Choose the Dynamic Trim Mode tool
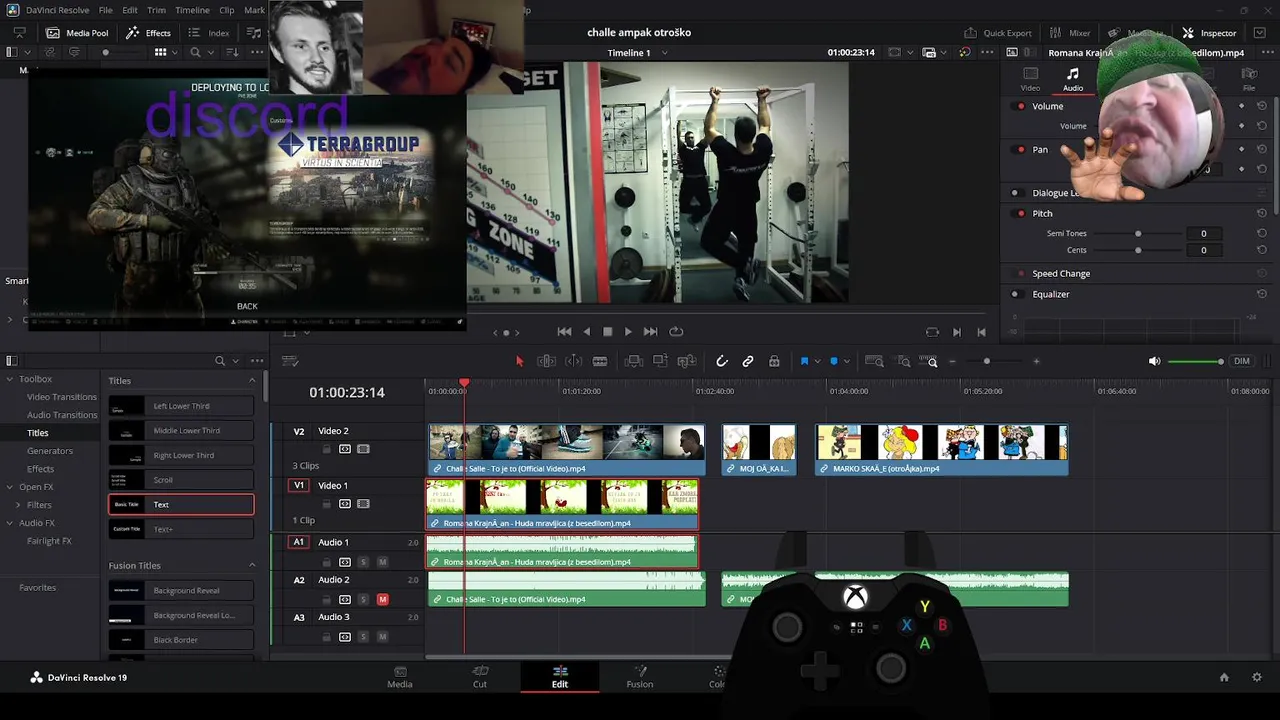 point(574,361)
